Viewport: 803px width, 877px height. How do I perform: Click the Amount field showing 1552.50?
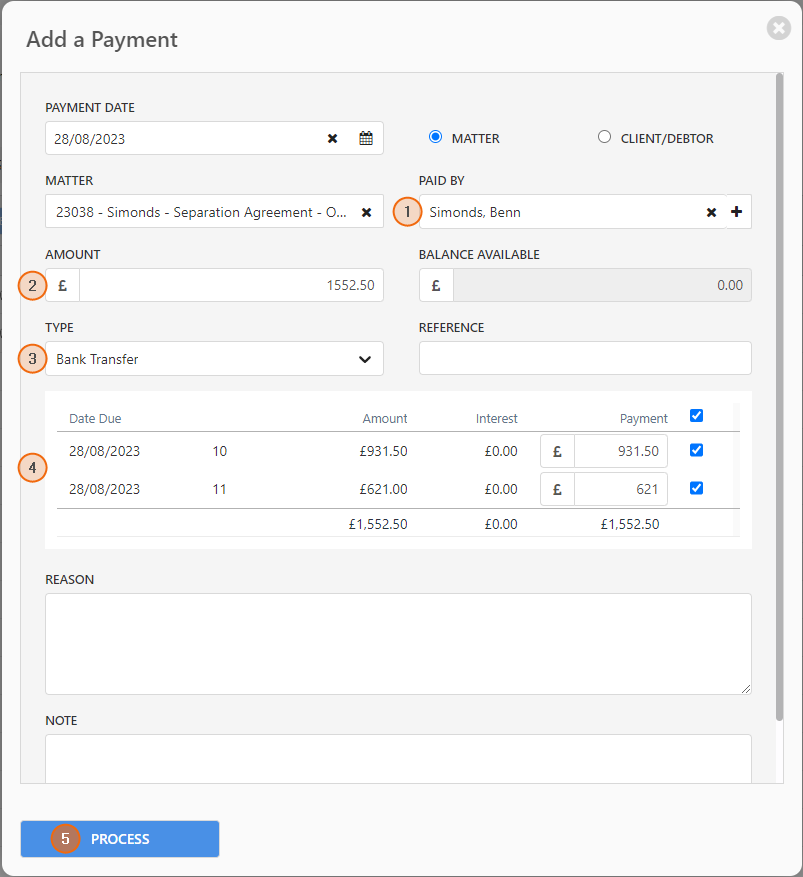[x=232, y=285]
